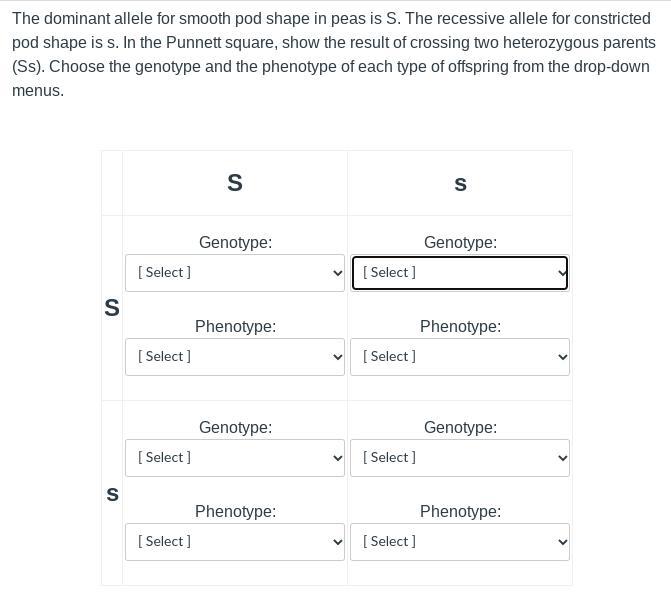Open the focused Genotype dropdown in the top-right cell
This screenshot has width=671, height=594.
tap(460, 273)
